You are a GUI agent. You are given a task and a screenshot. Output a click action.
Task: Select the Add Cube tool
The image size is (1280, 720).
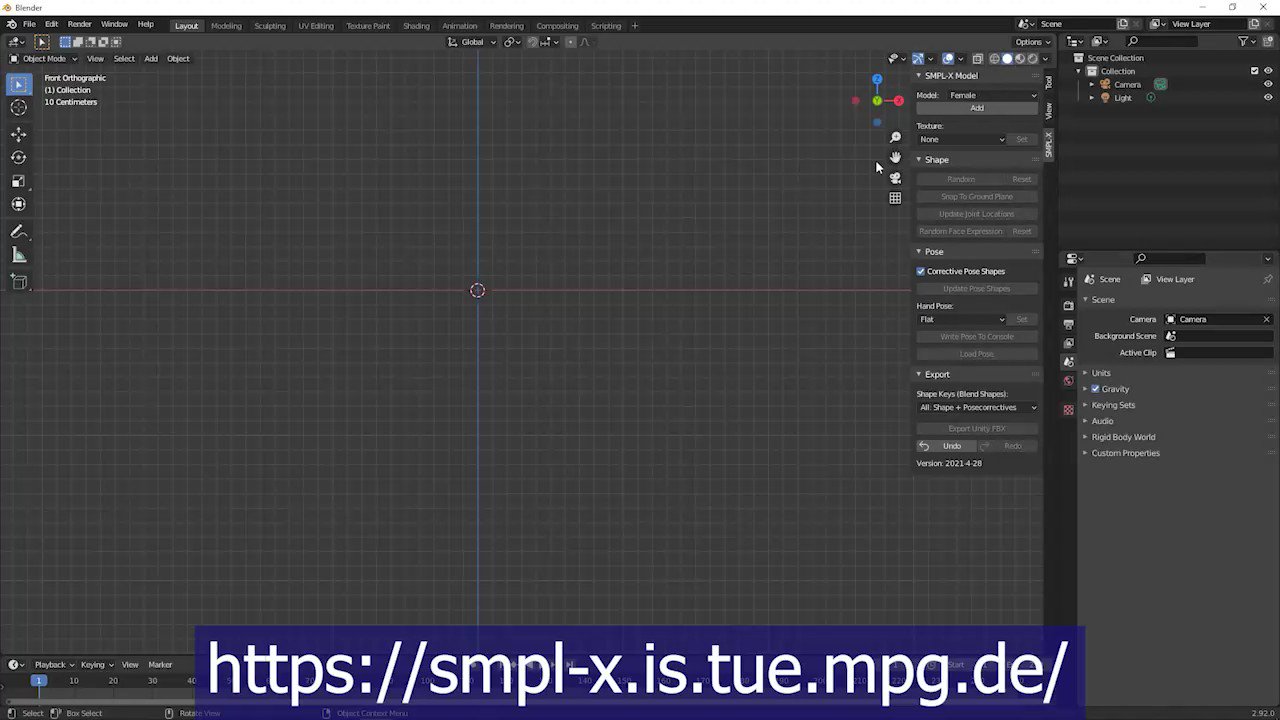tap(19, 282)
